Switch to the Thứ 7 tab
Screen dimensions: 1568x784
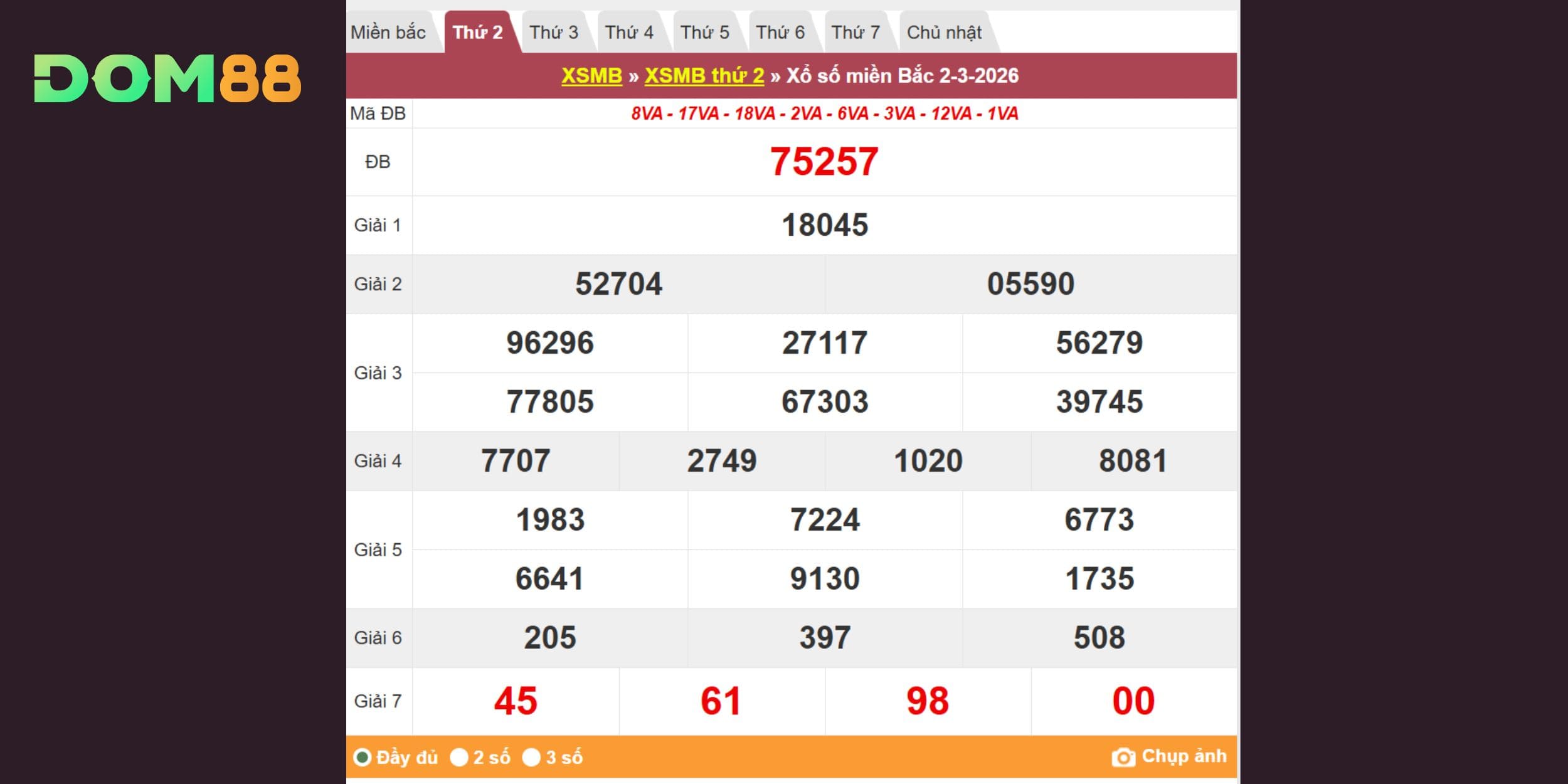coord(856,33)
